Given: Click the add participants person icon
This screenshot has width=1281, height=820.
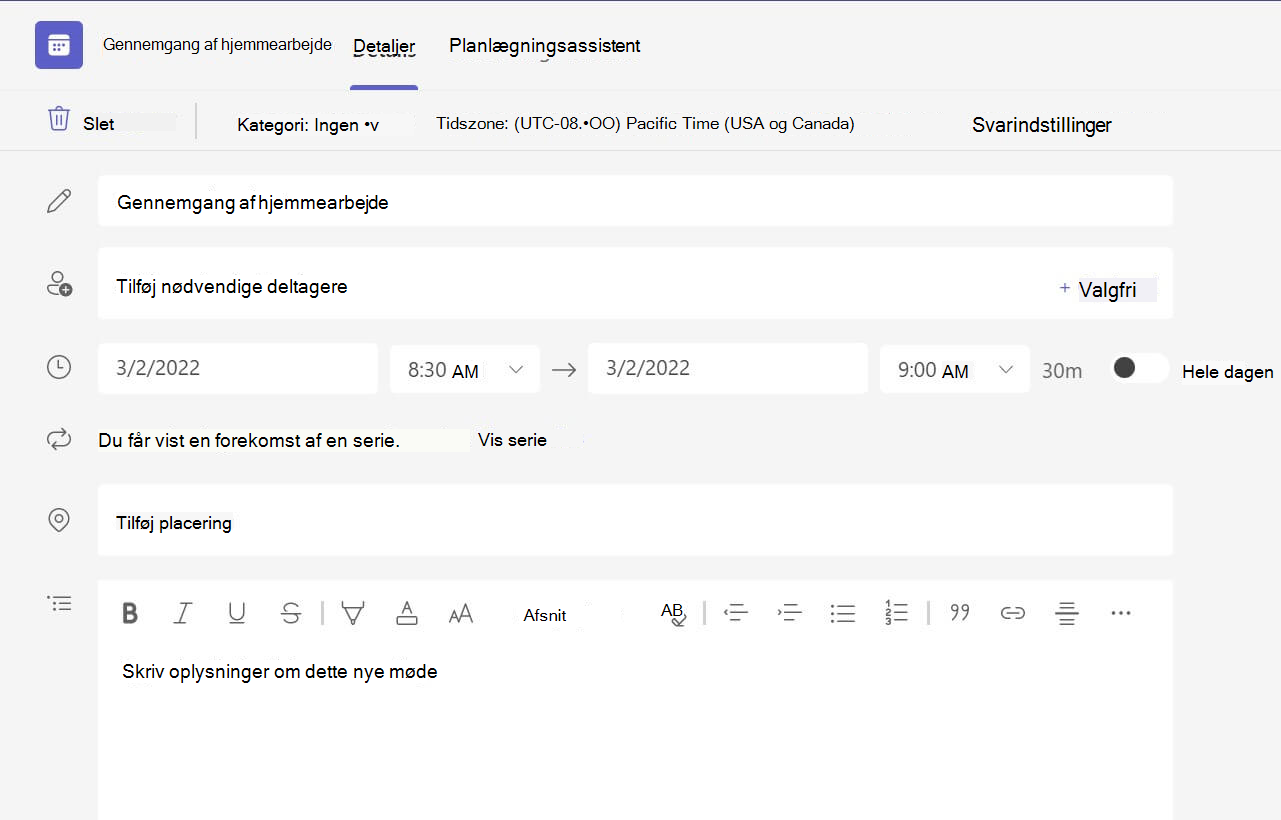Looking at the screenshot, I should point(60,284).
